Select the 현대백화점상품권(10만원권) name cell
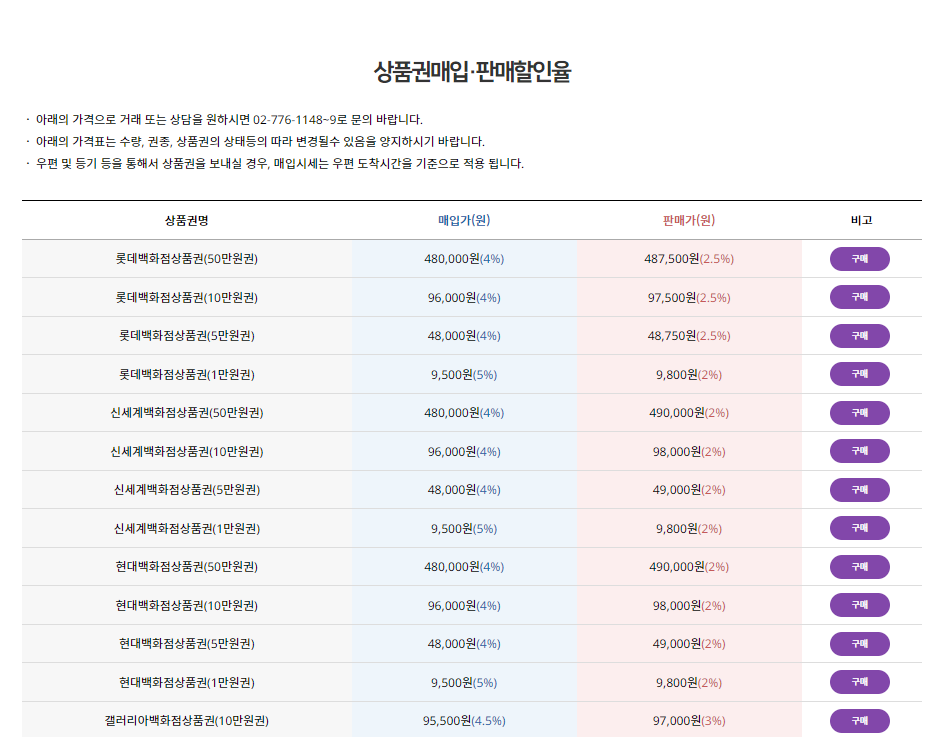This screenshot has width=931, height=737. (186, 605)
